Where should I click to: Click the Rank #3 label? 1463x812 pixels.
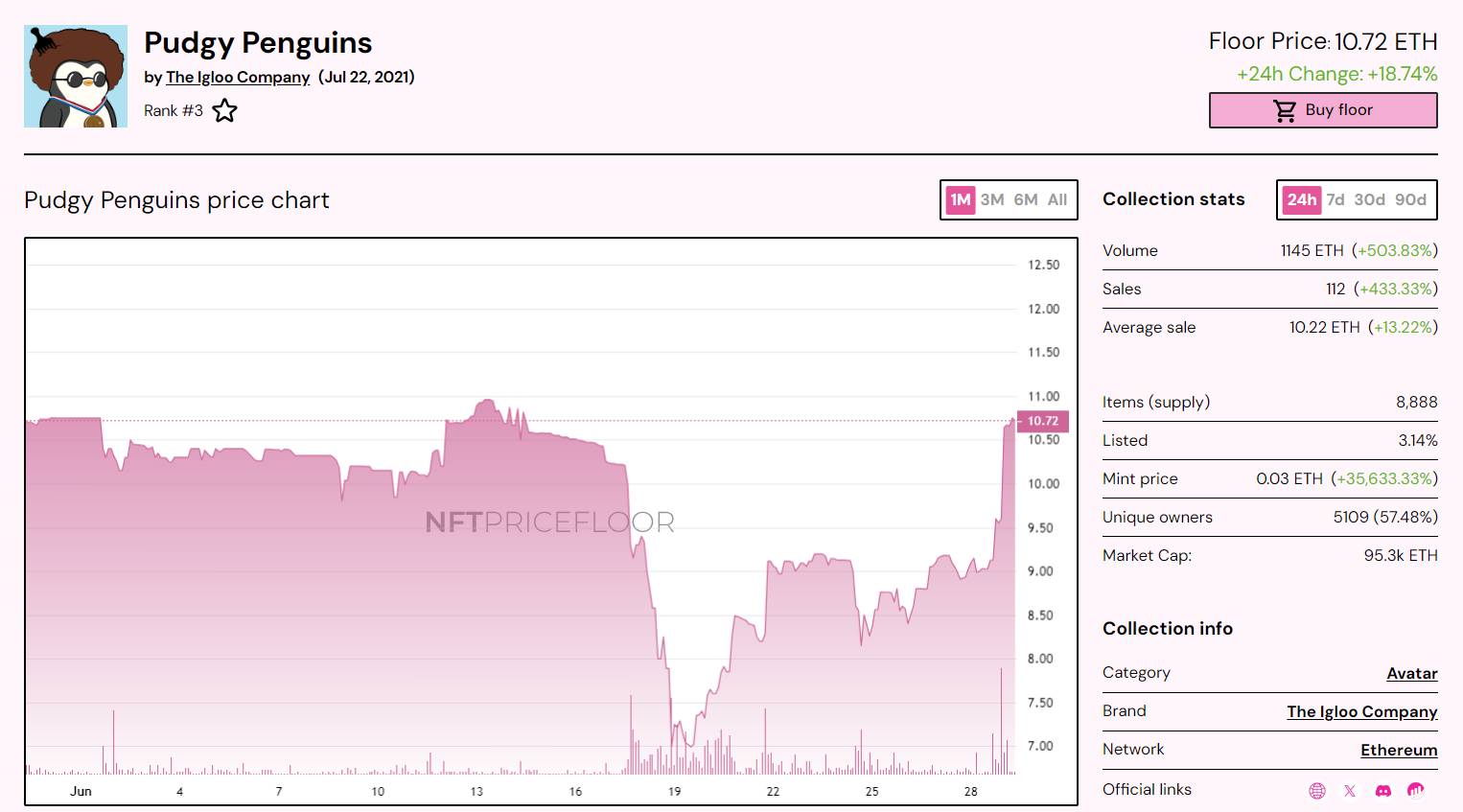click(x=174, y=110)
